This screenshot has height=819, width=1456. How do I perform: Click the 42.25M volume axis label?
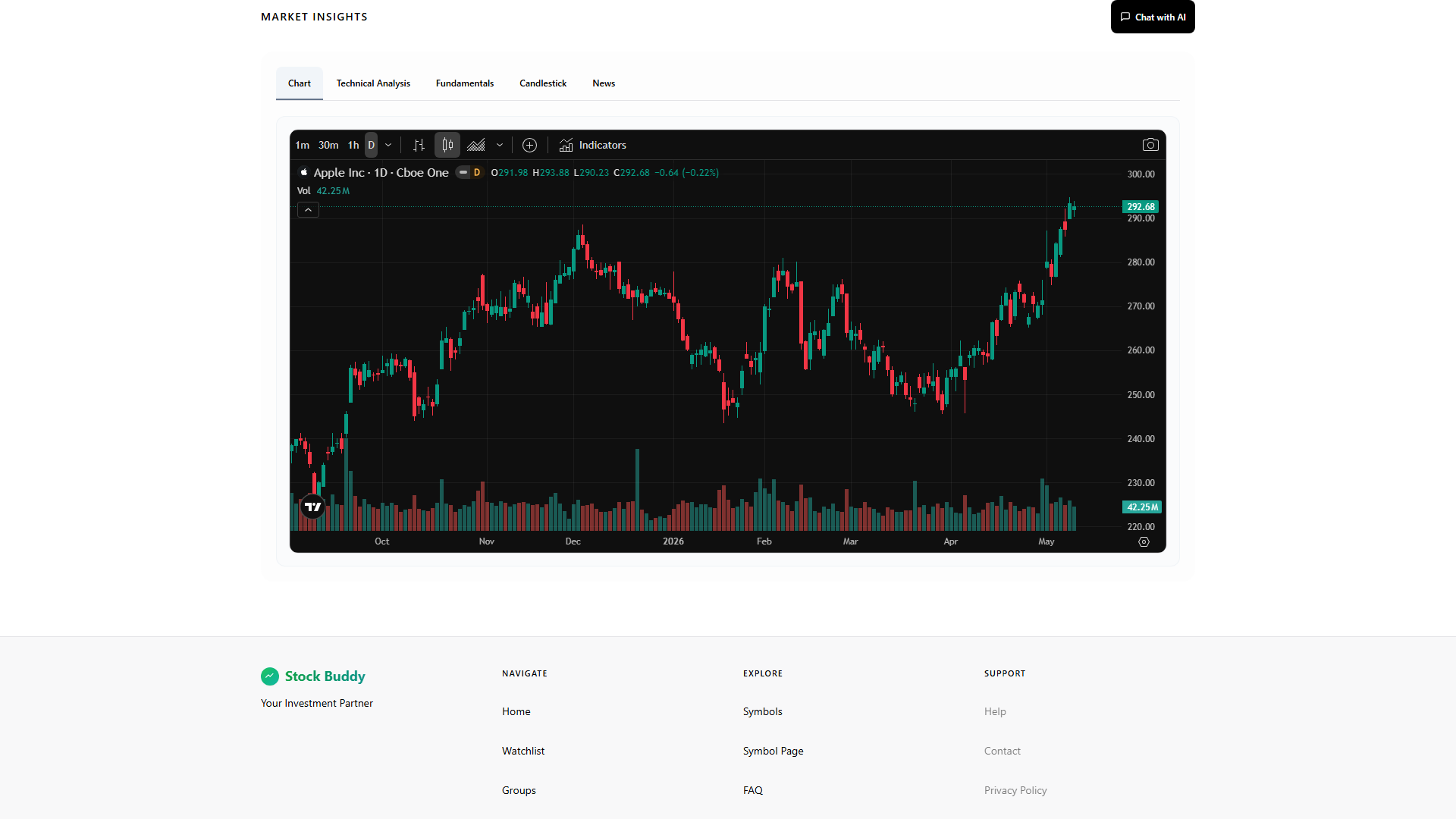click(x=1142, y=507)
